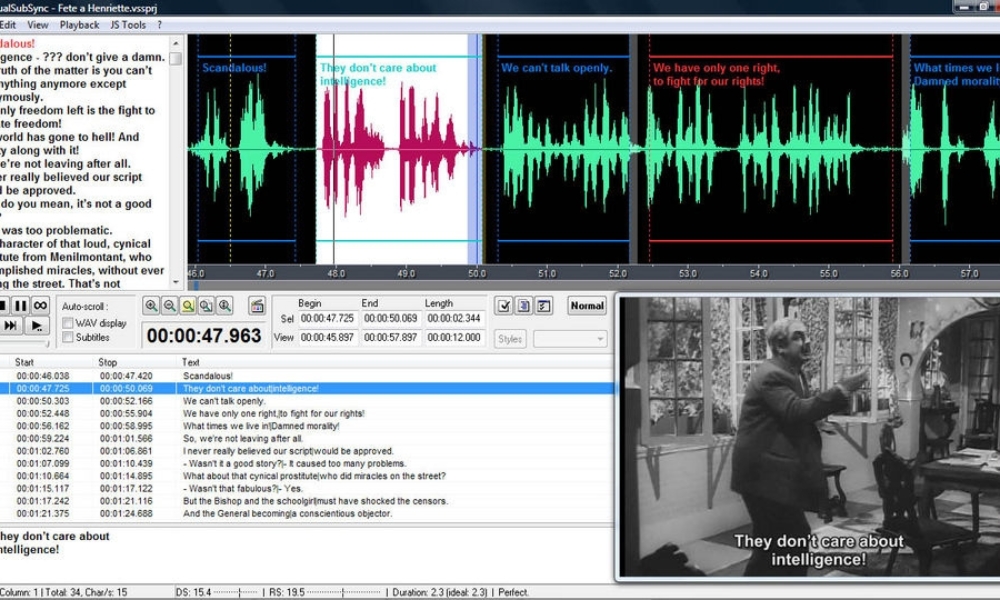Zoom out on waveform
This screenshot has height=600, width=1000.
coord(170,305)
